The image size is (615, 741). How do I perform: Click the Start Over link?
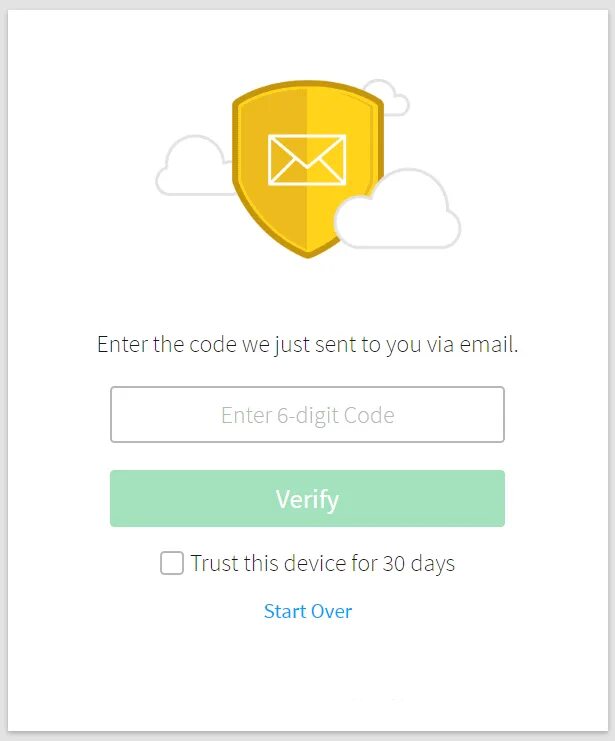click(x=308, y=611)
